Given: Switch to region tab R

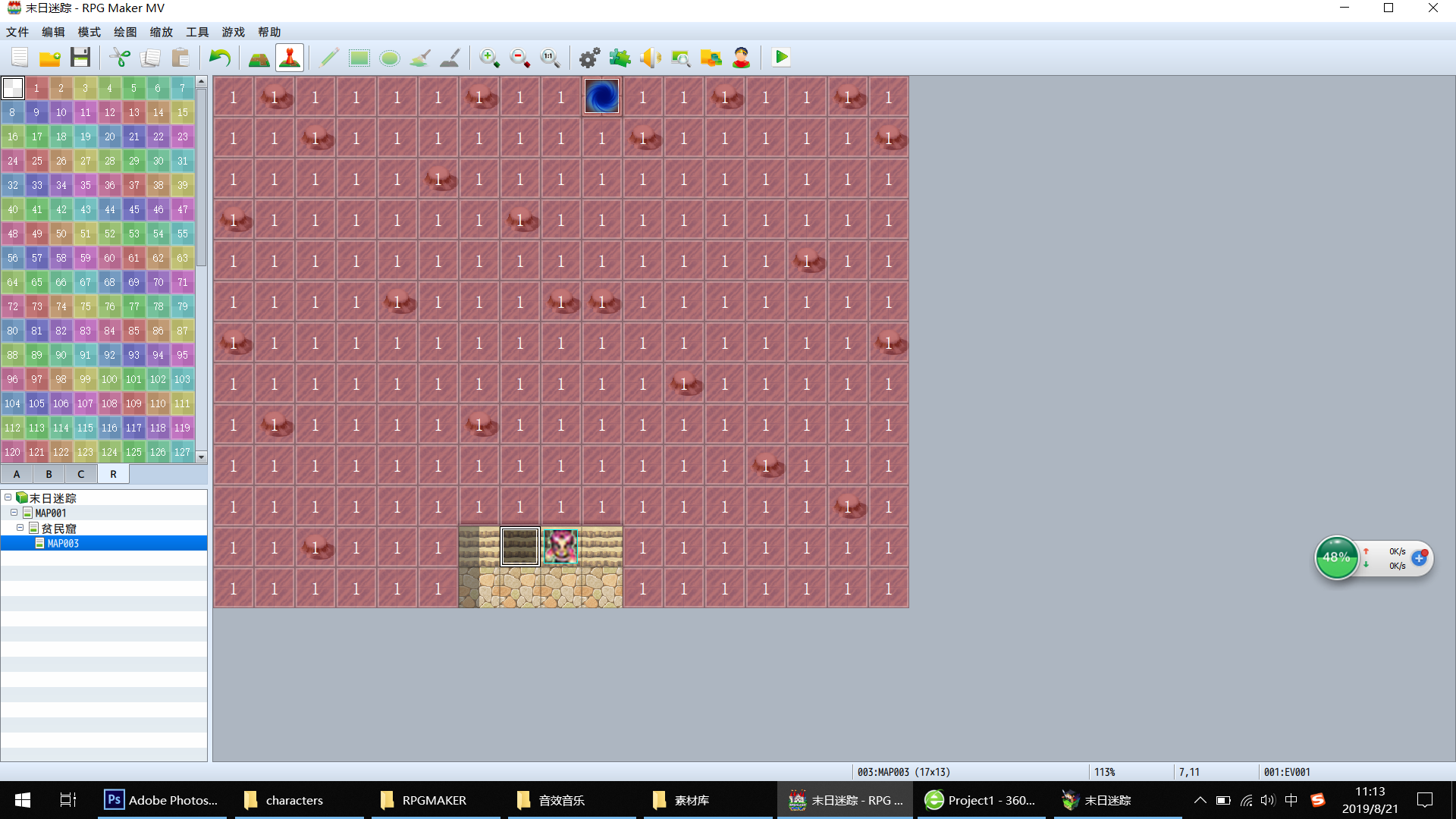Looking at the screenshot, I should coord(114,474).
